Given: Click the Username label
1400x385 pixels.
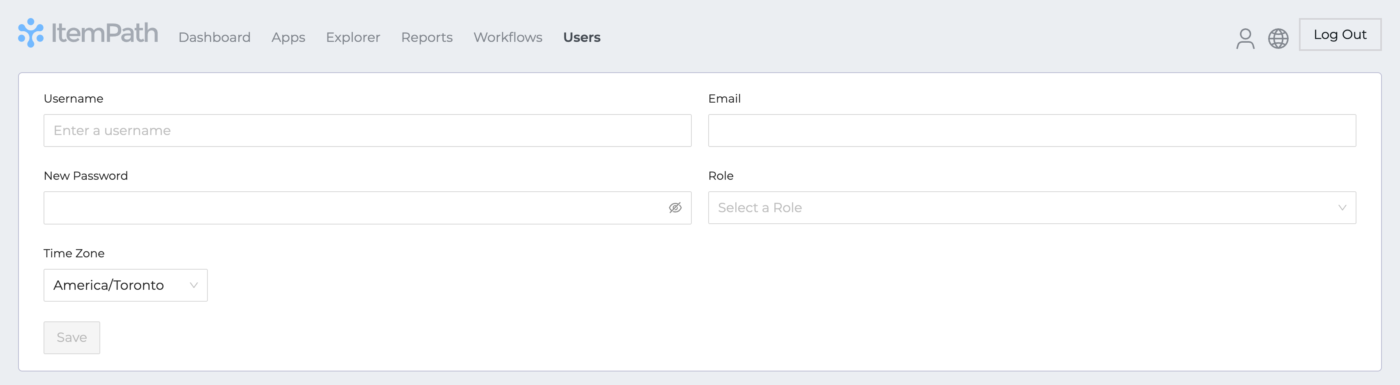Looking at the screenshot, I should tap(74, 98).
